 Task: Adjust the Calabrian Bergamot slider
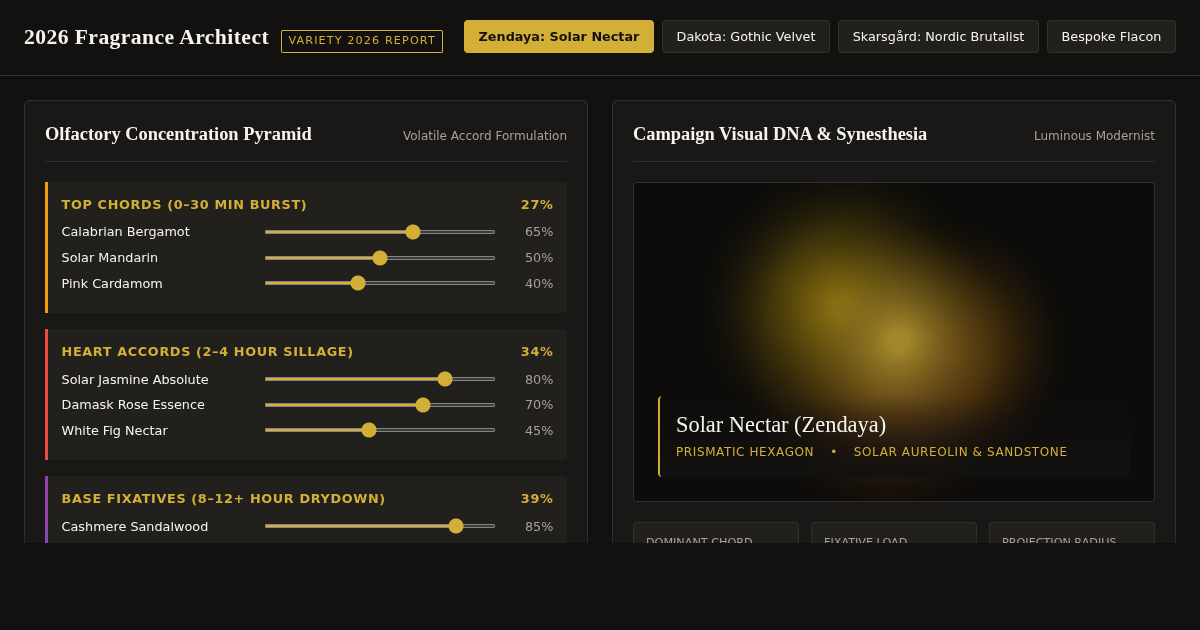[380, 232]
